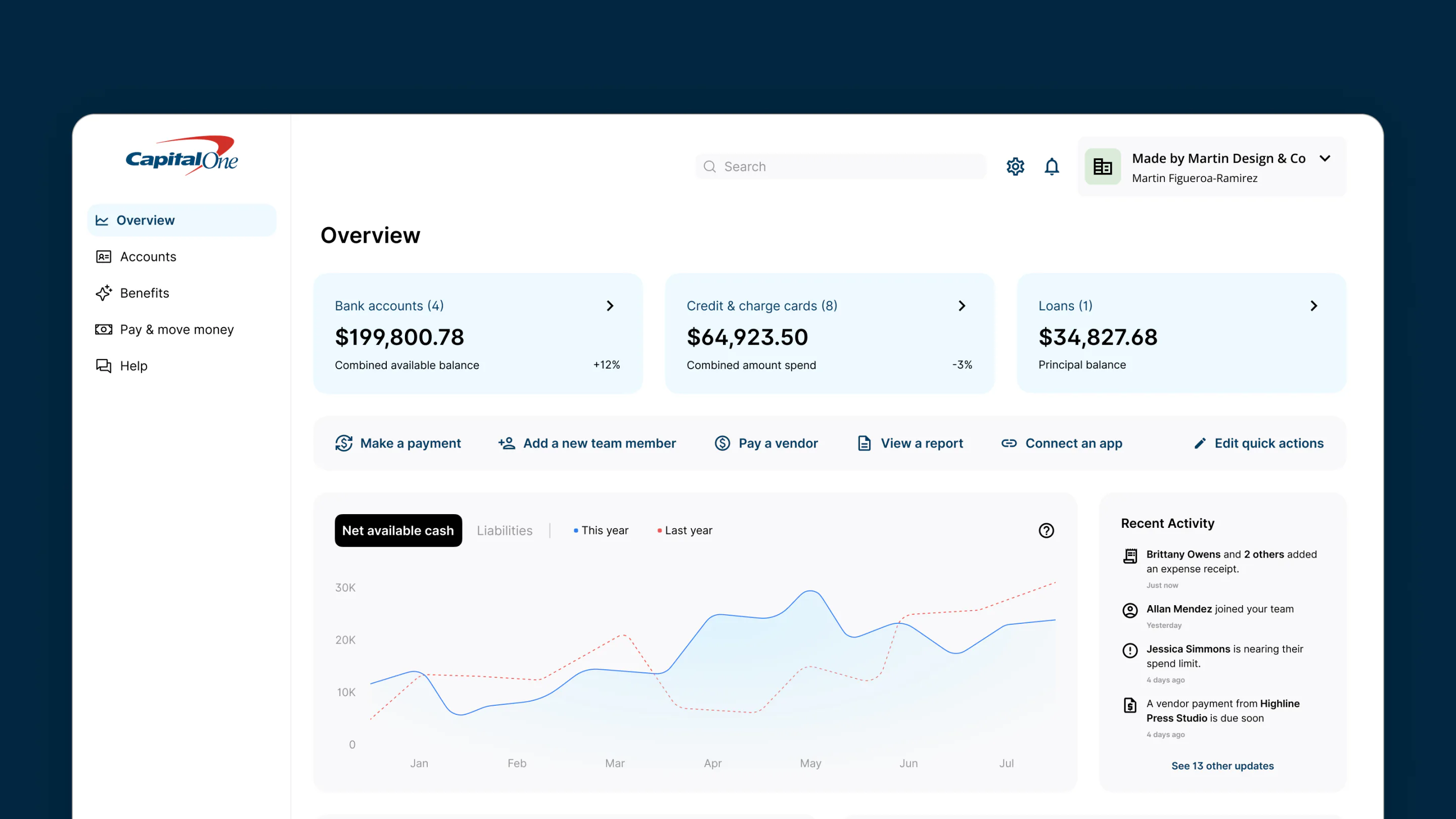Go to the Benefits menu label
Image resolution: width=1456 pixels, height=819 pixels.
coord(145,293)
